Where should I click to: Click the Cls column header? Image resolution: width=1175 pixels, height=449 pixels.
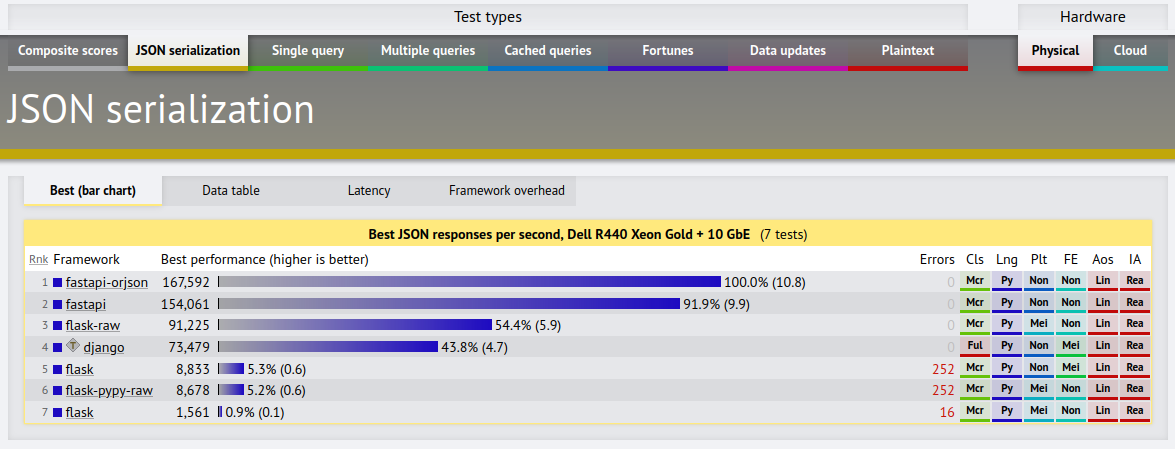click(x=975, y=259)
